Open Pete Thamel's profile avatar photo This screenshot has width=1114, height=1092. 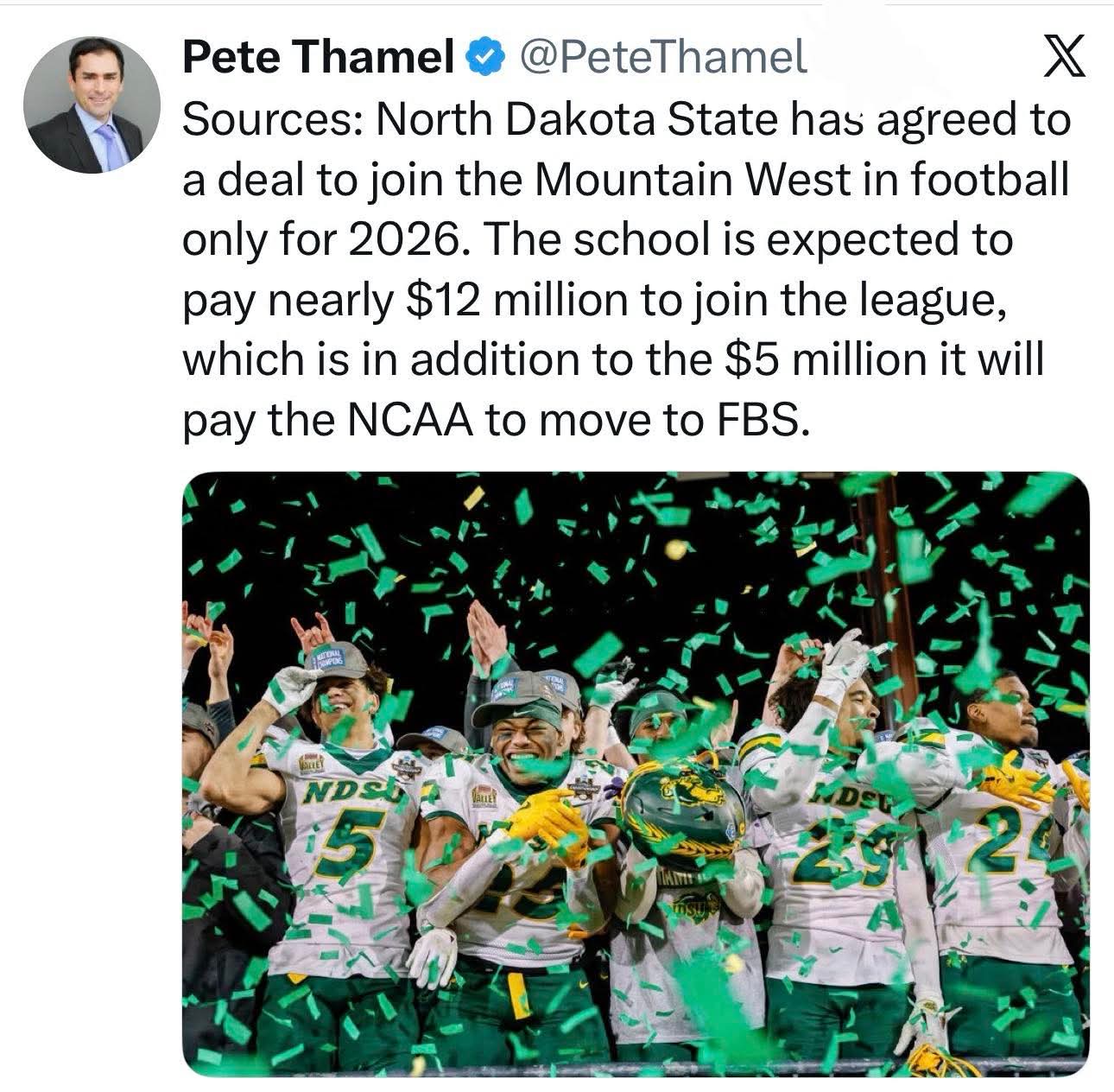(92, 105)
